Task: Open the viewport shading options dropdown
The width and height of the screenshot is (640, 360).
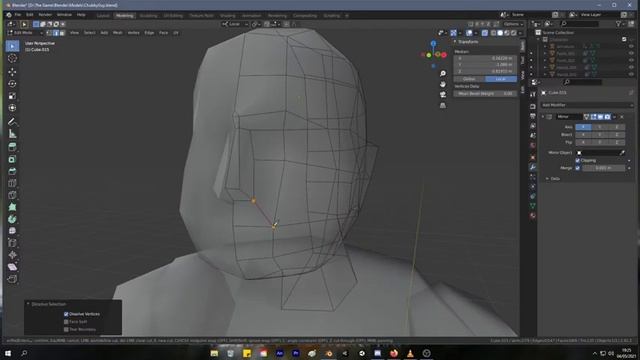Action: click(x=520, y=33)
